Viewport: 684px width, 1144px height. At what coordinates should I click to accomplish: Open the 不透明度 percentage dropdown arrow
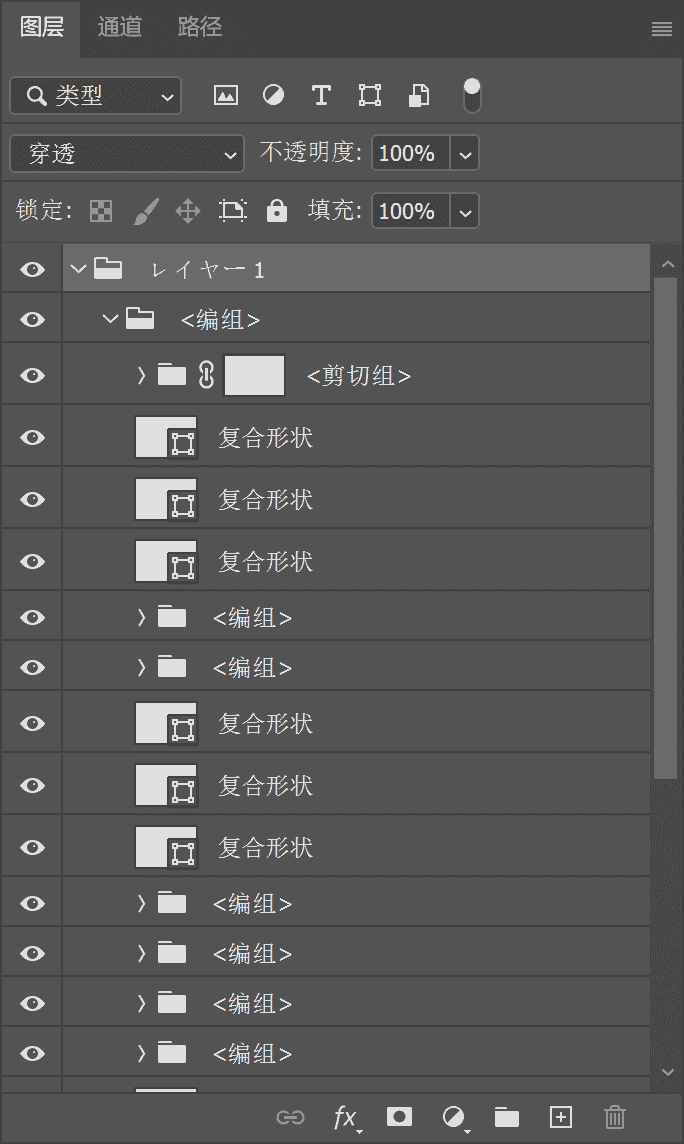point(465,154)
